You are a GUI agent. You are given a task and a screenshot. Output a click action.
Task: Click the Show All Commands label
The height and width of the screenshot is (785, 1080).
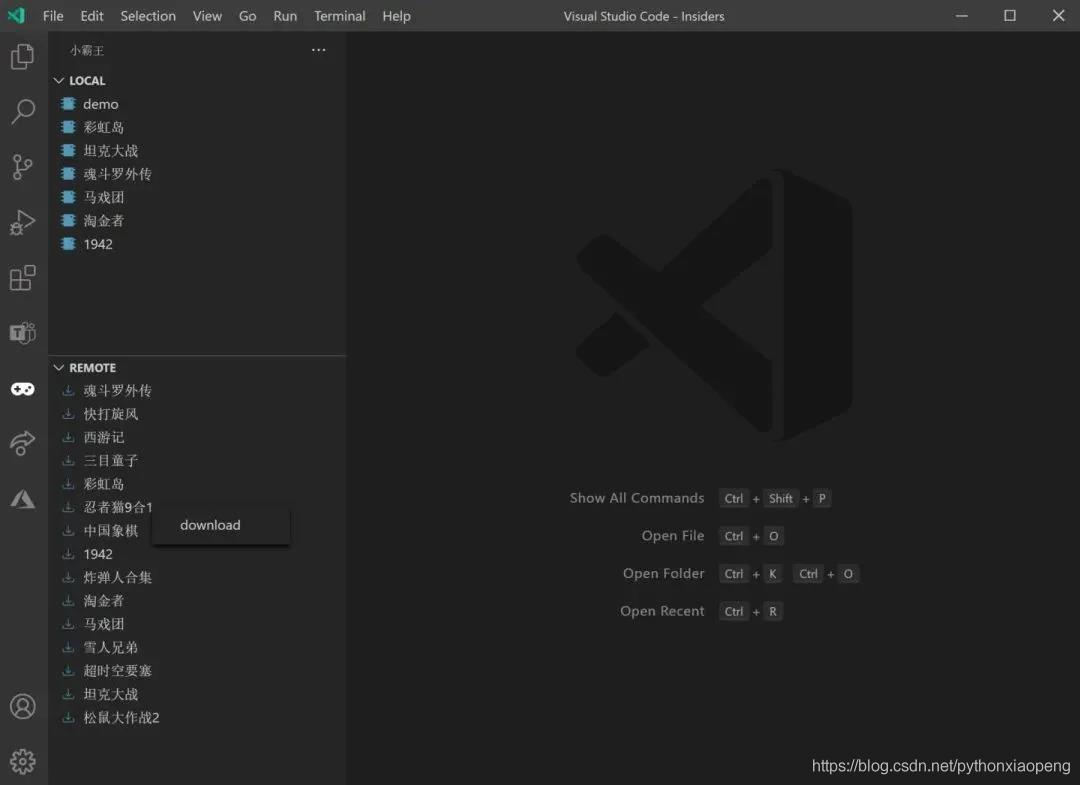(x=637, y=498)
